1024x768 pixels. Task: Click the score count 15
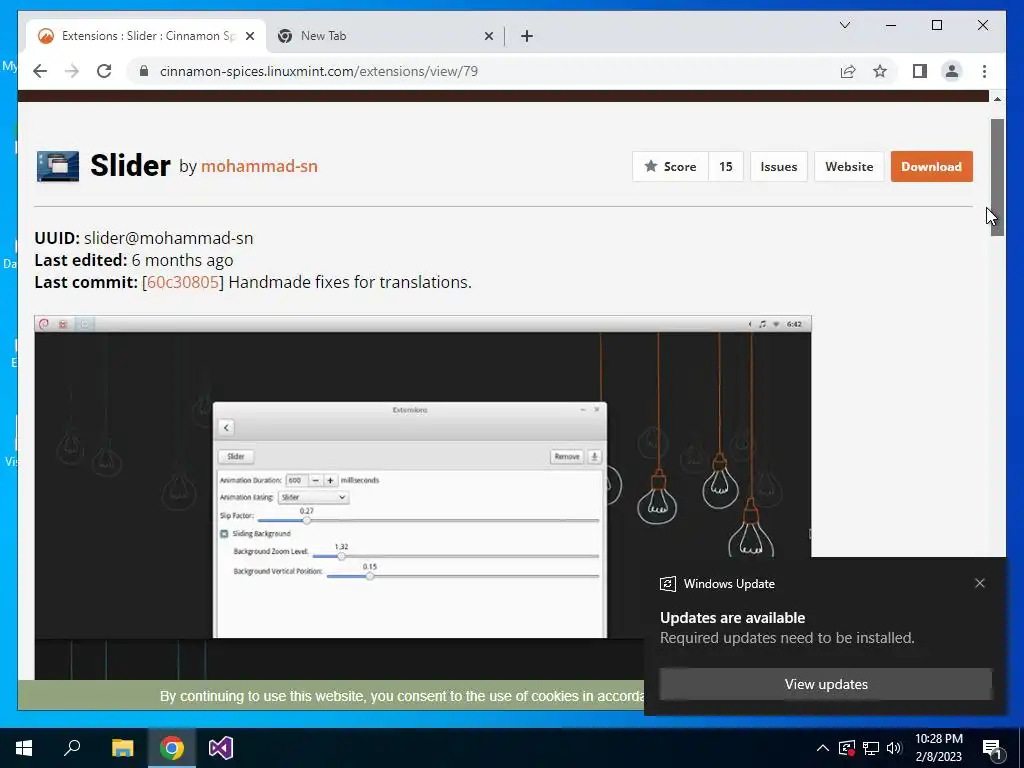coord(726,167)
